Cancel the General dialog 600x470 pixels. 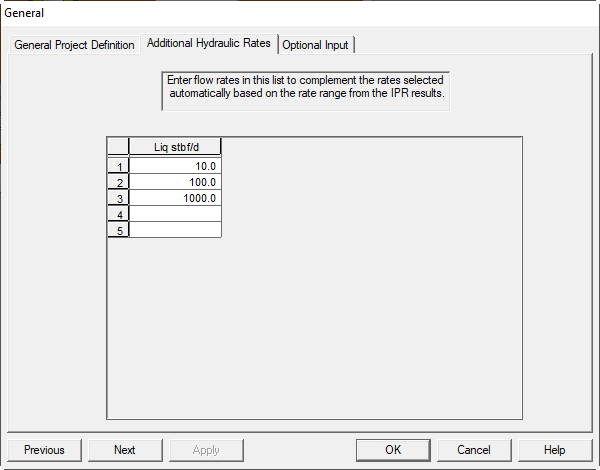(x=474, y=450)
